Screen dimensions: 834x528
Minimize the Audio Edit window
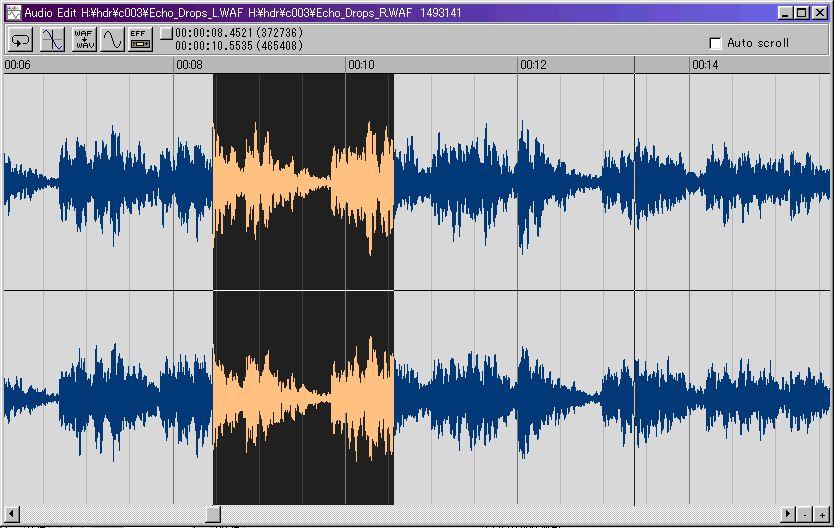(x=786, y=13)
